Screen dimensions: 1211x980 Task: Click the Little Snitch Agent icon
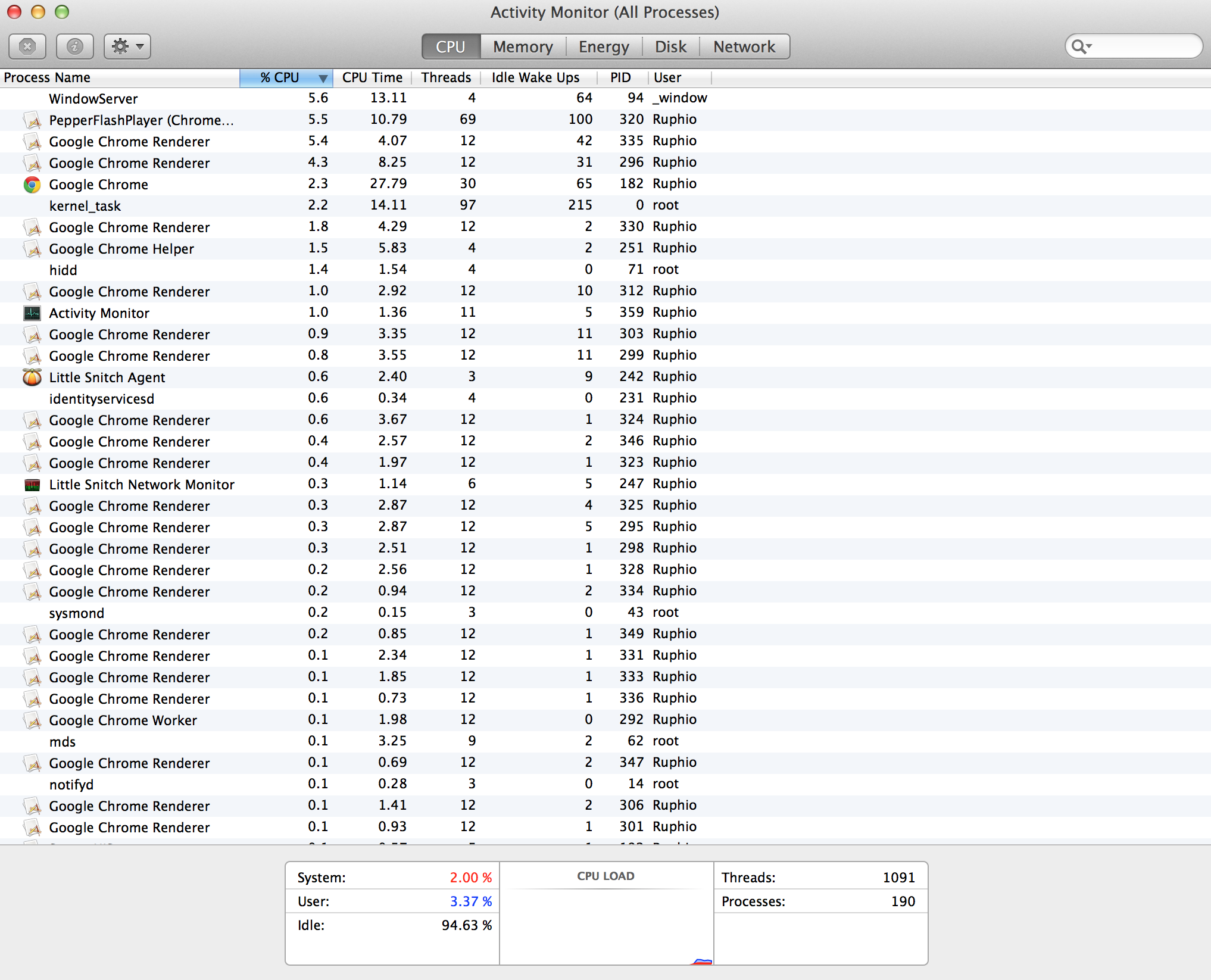click(x=32, y=377)
